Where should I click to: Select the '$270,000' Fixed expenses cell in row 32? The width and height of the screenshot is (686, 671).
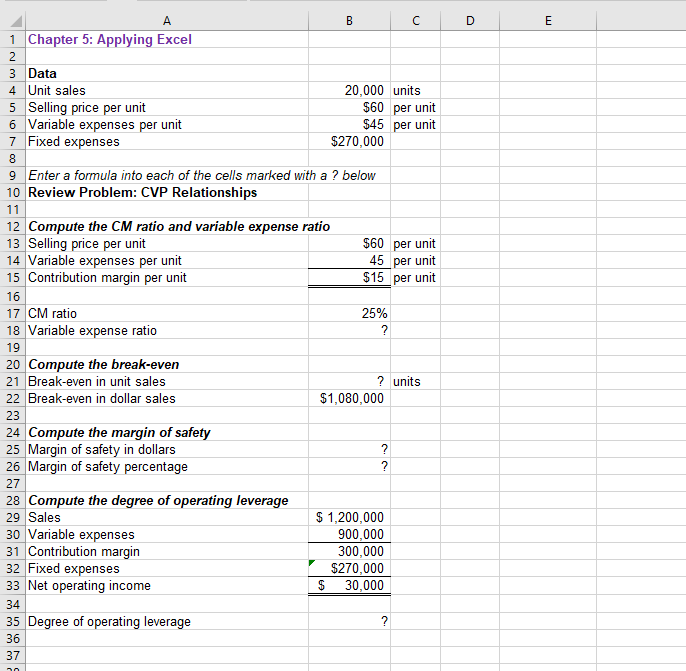[x=349, y=569]
